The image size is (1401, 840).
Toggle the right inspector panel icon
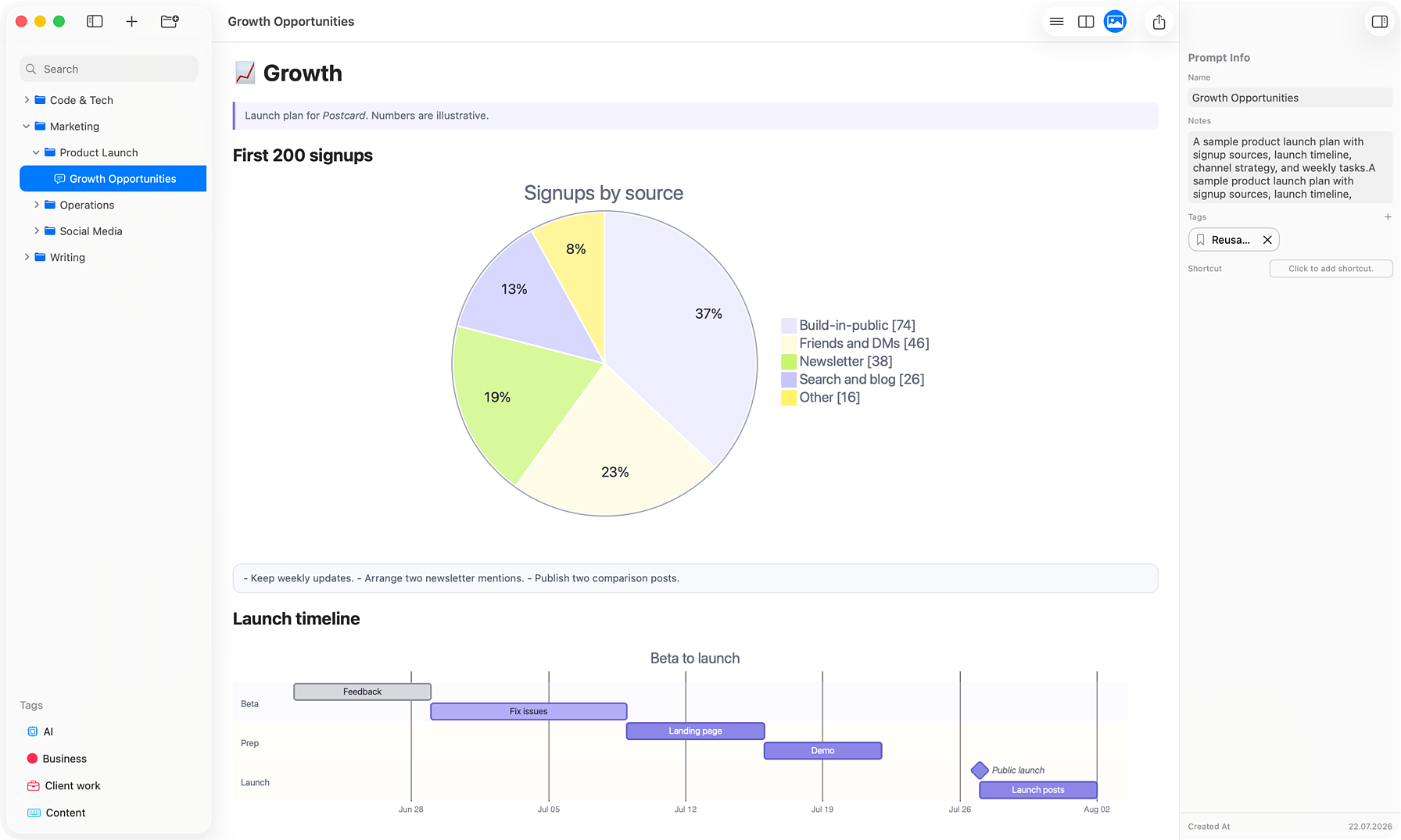(1379, 22)
